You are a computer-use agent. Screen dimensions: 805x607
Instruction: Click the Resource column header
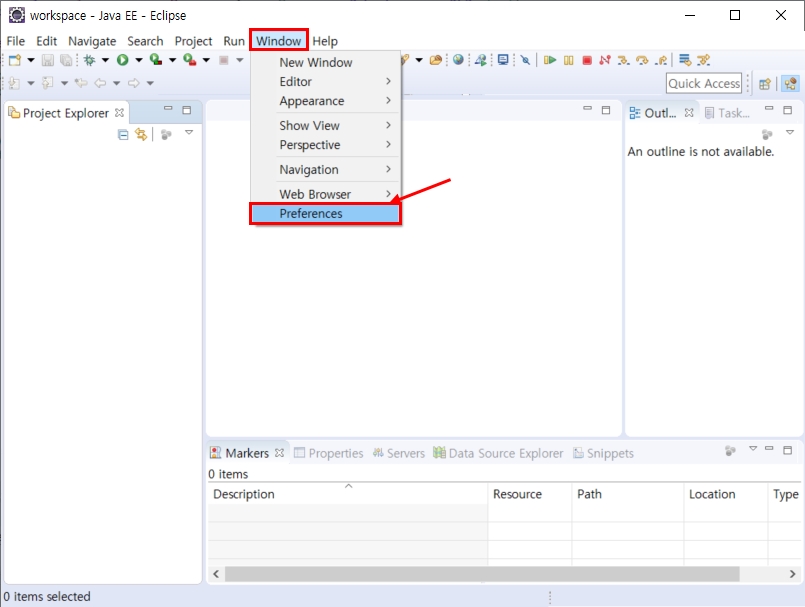click(x=530, y=494)
